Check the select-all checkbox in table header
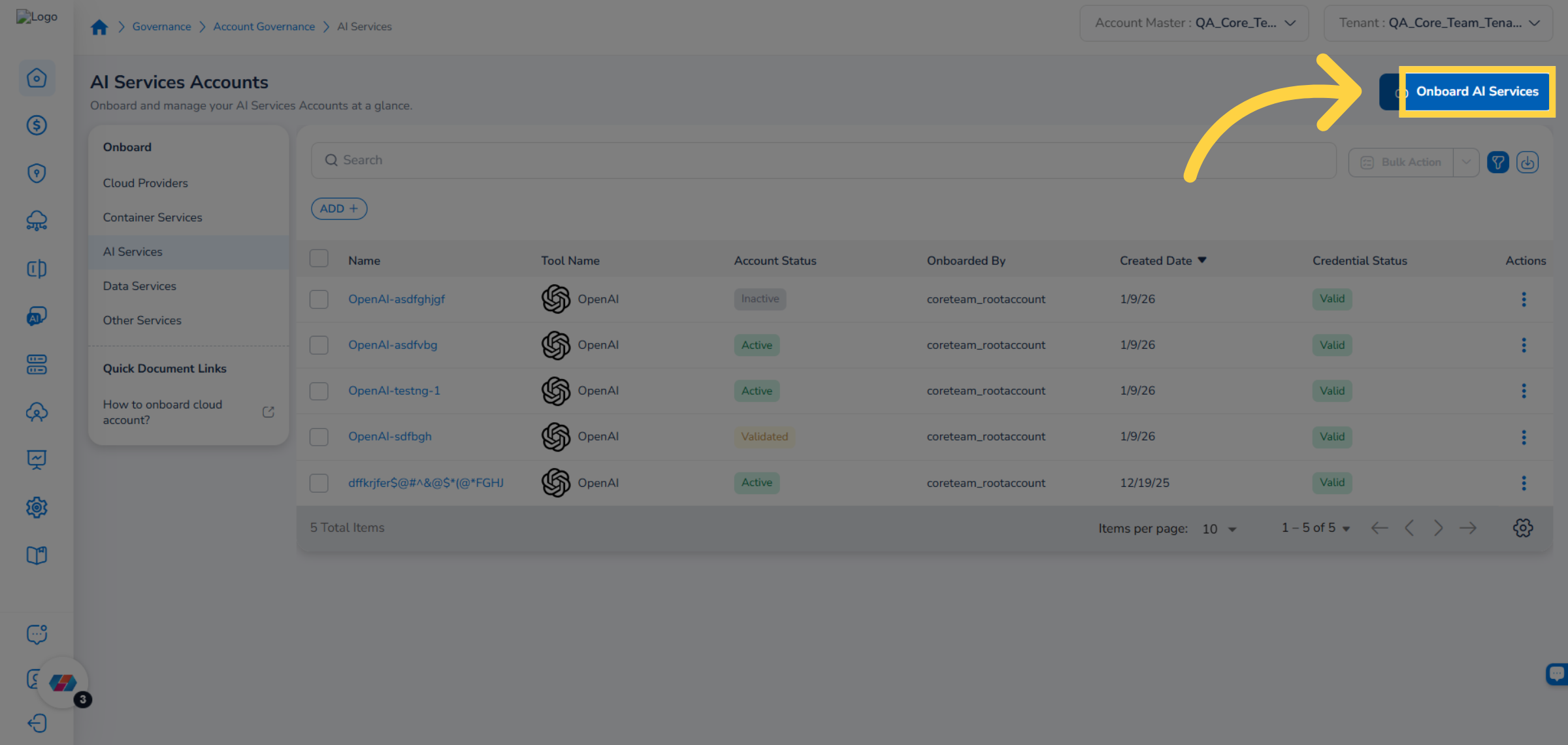This screenshot has height=745, width=1568. click(319, 258)
